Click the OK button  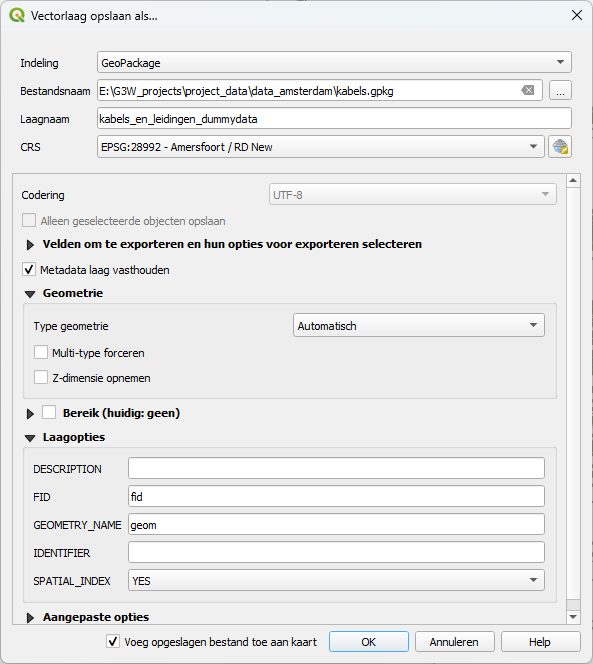(369, 642)
